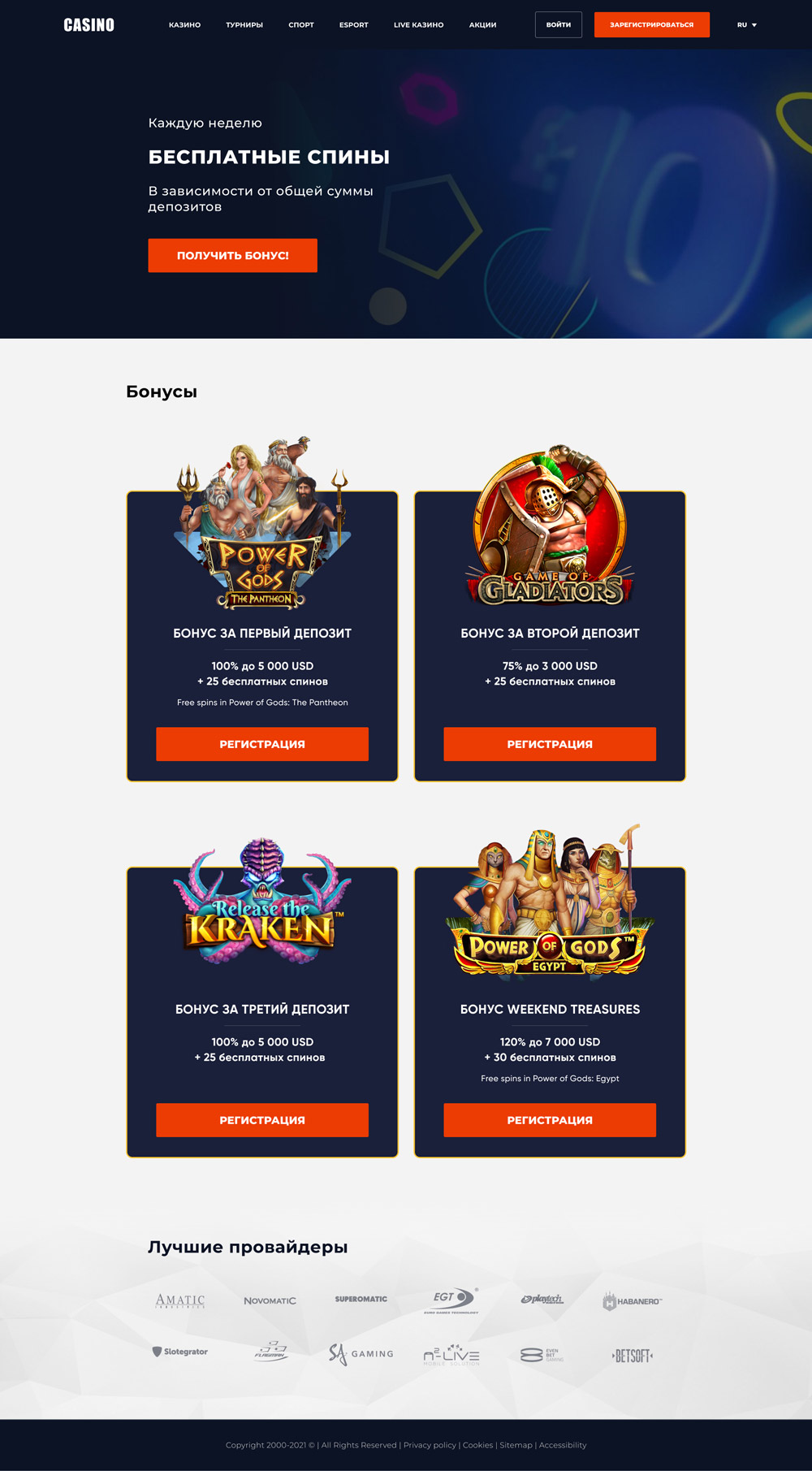Click the Novomatic provider logo
The width and height of the screenshot is (812, 1471).
270,1300
